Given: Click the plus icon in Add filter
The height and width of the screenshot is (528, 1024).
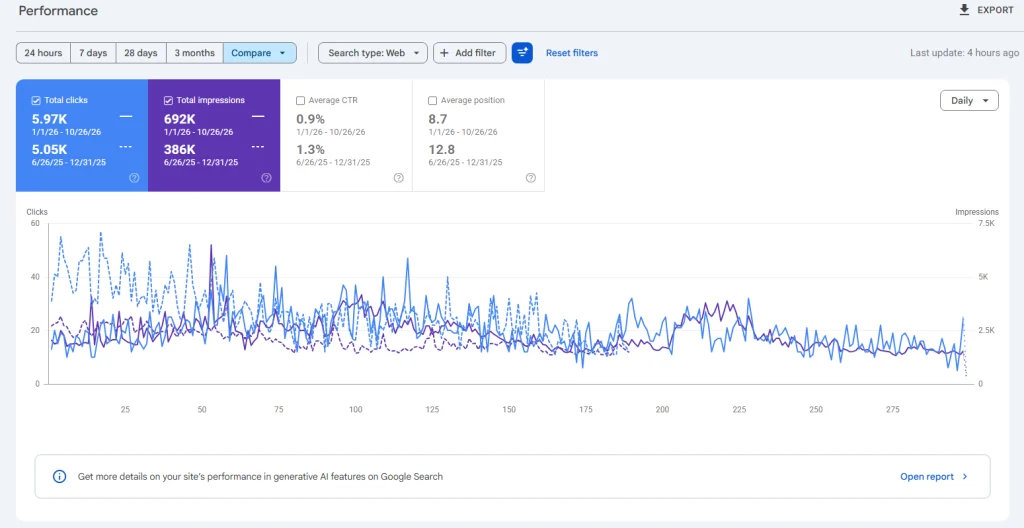Looking at the screenshot, I should coord(444,53).
